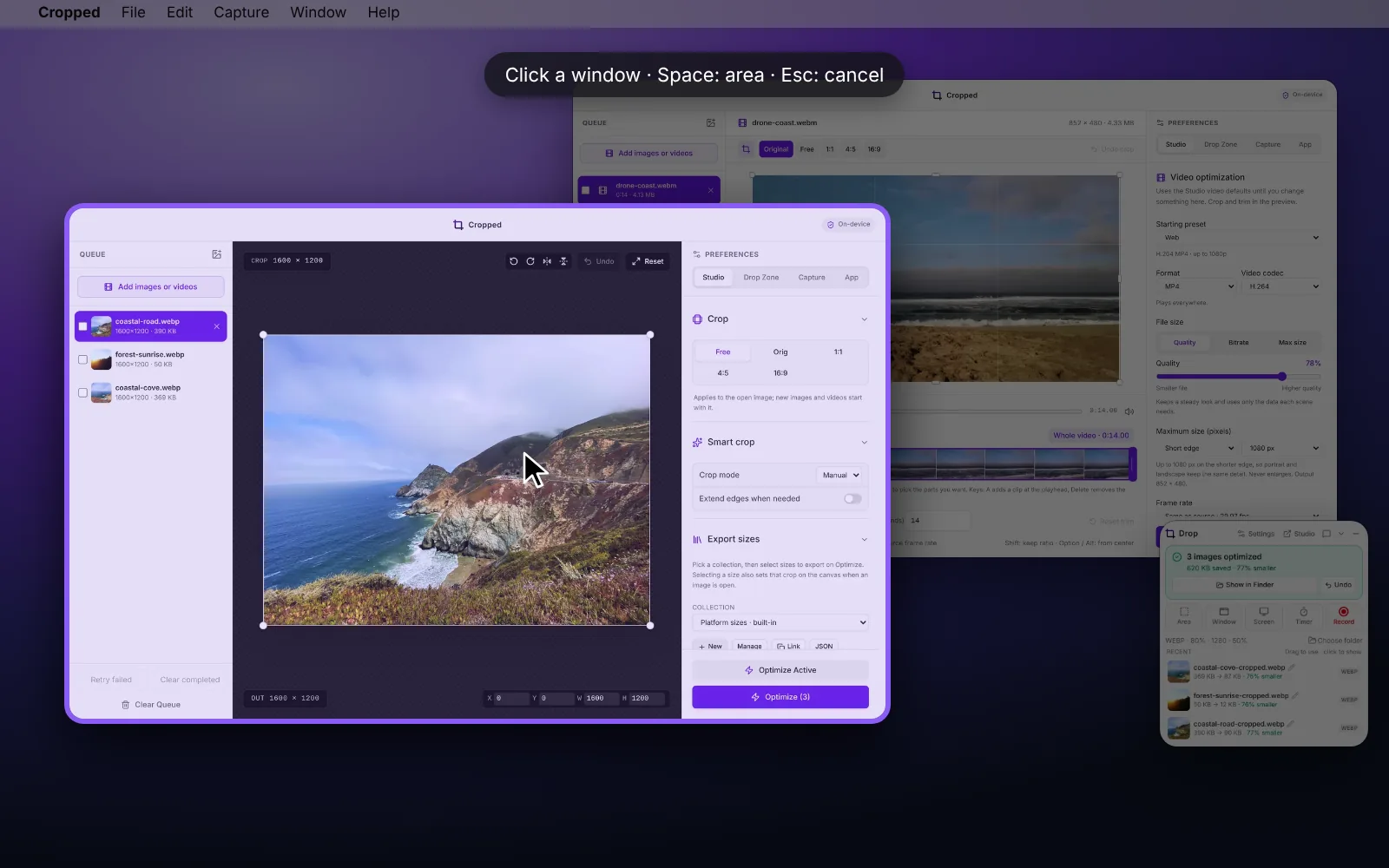Click the speech bubble icon in Drop header

[1326, 534]
